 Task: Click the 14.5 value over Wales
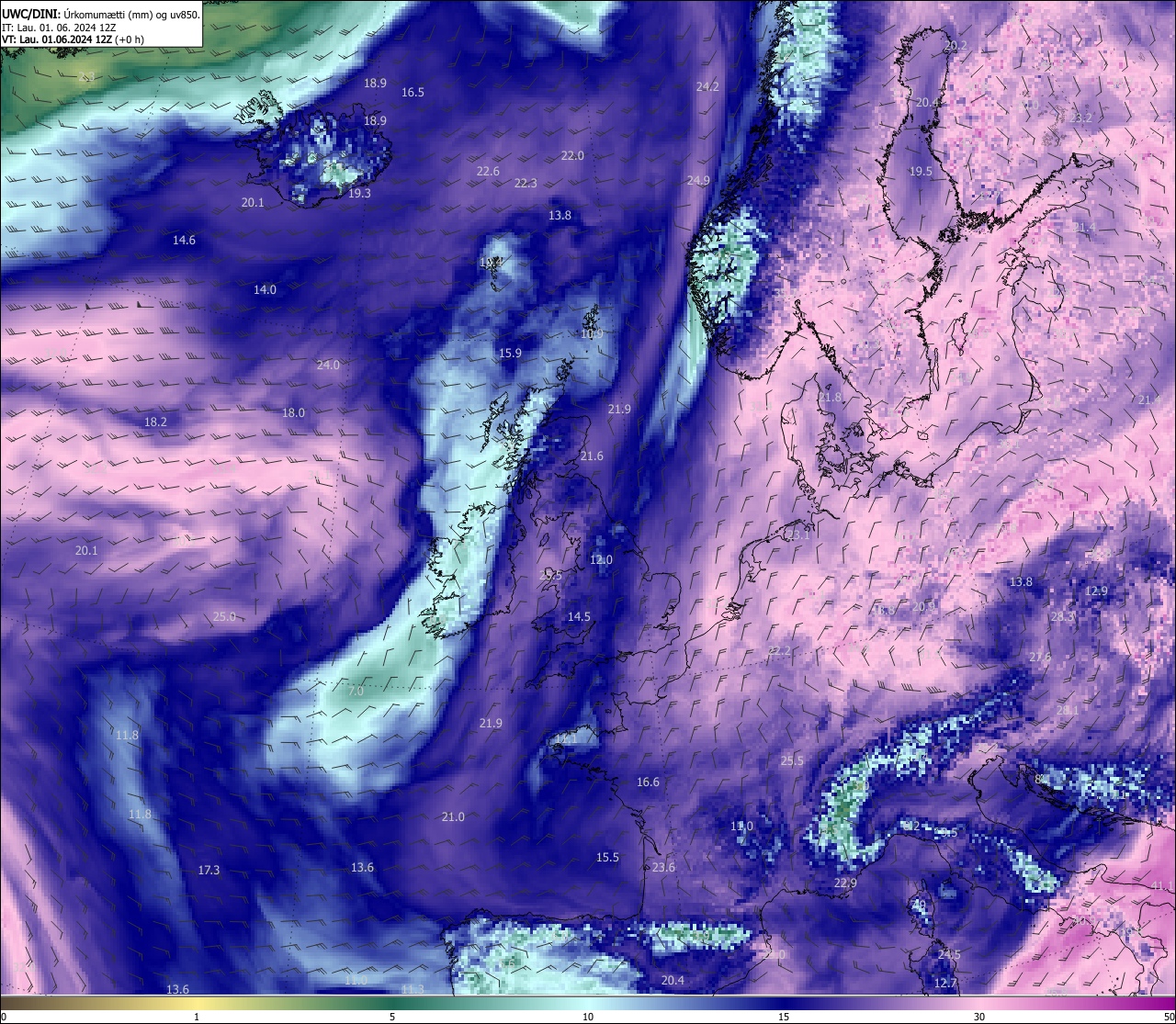[x=579, y=617]
